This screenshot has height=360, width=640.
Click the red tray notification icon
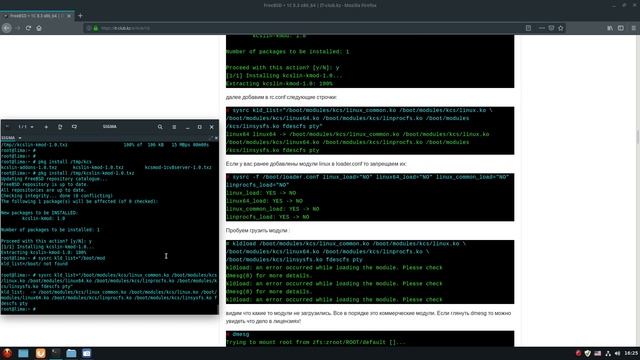[x=578, y=353]
